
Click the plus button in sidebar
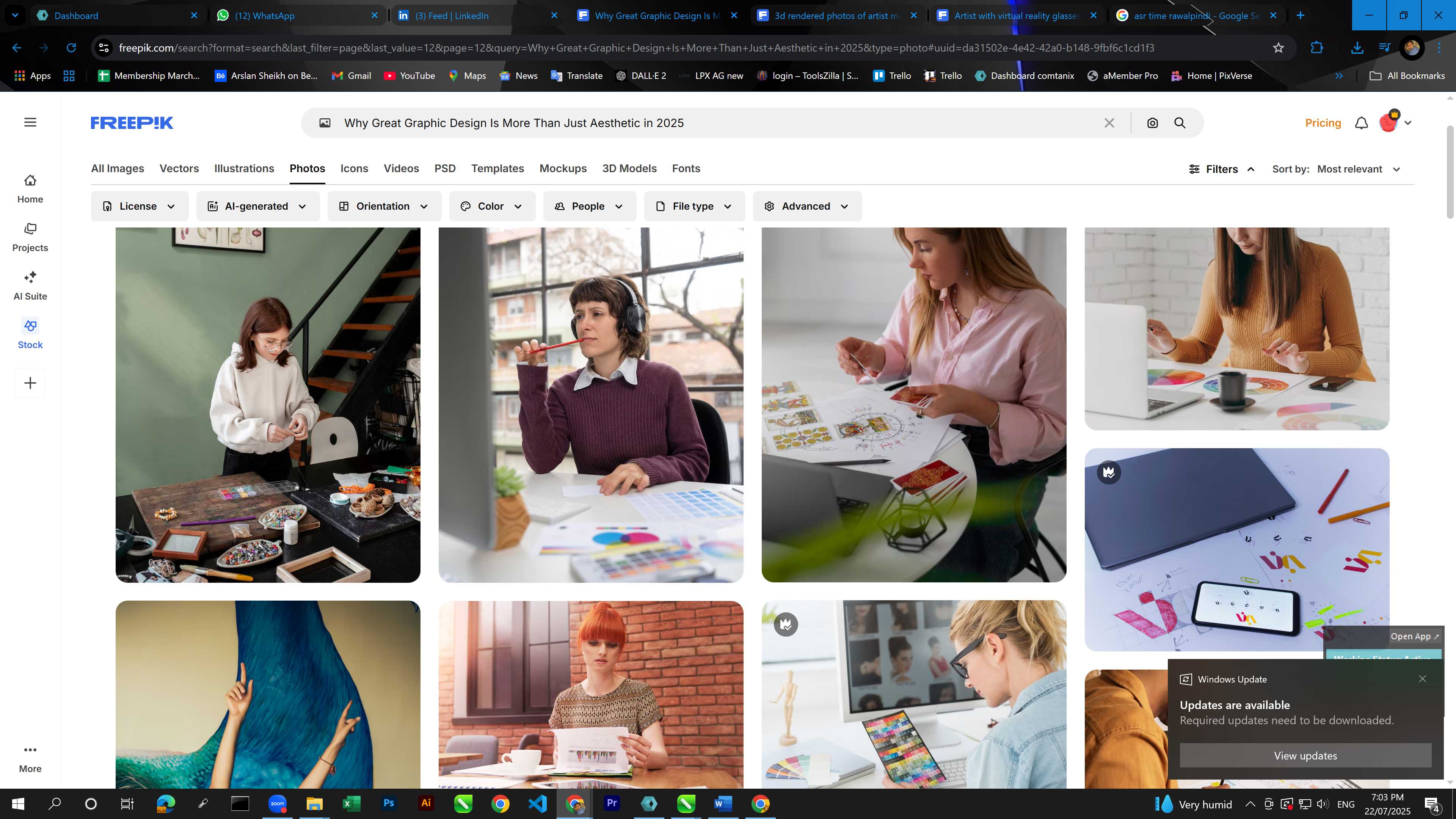tap(30, 383)
